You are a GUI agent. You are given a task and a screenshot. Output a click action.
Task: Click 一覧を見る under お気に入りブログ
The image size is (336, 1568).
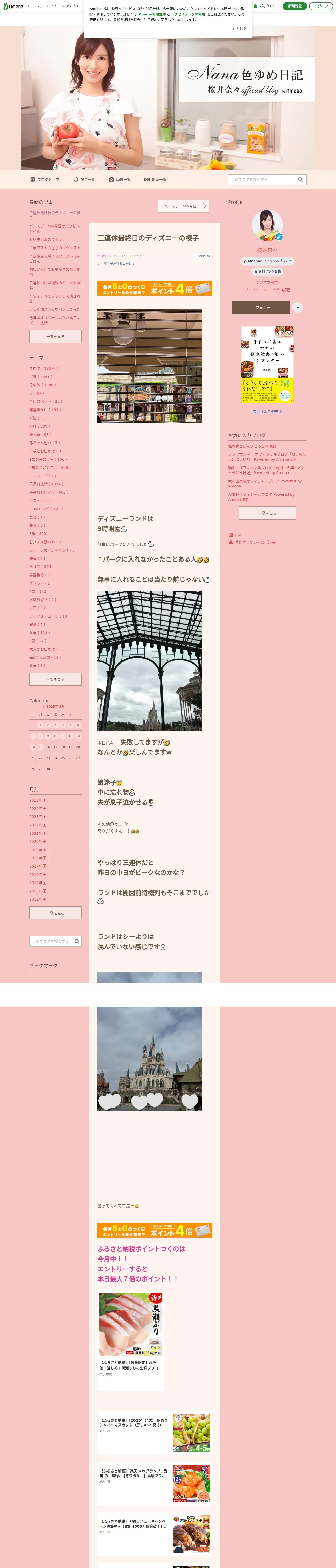267,513
